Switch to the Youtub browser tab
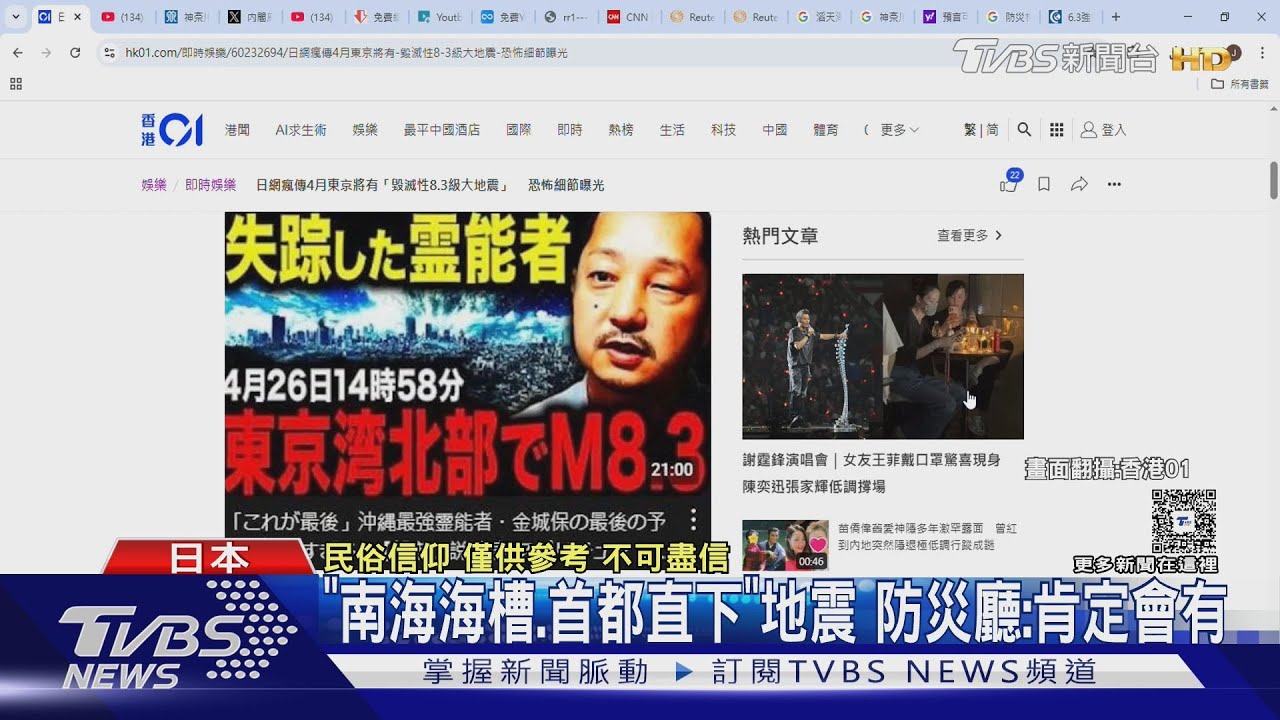This screenshot has width=1280, height=720. tap(438, 17)
